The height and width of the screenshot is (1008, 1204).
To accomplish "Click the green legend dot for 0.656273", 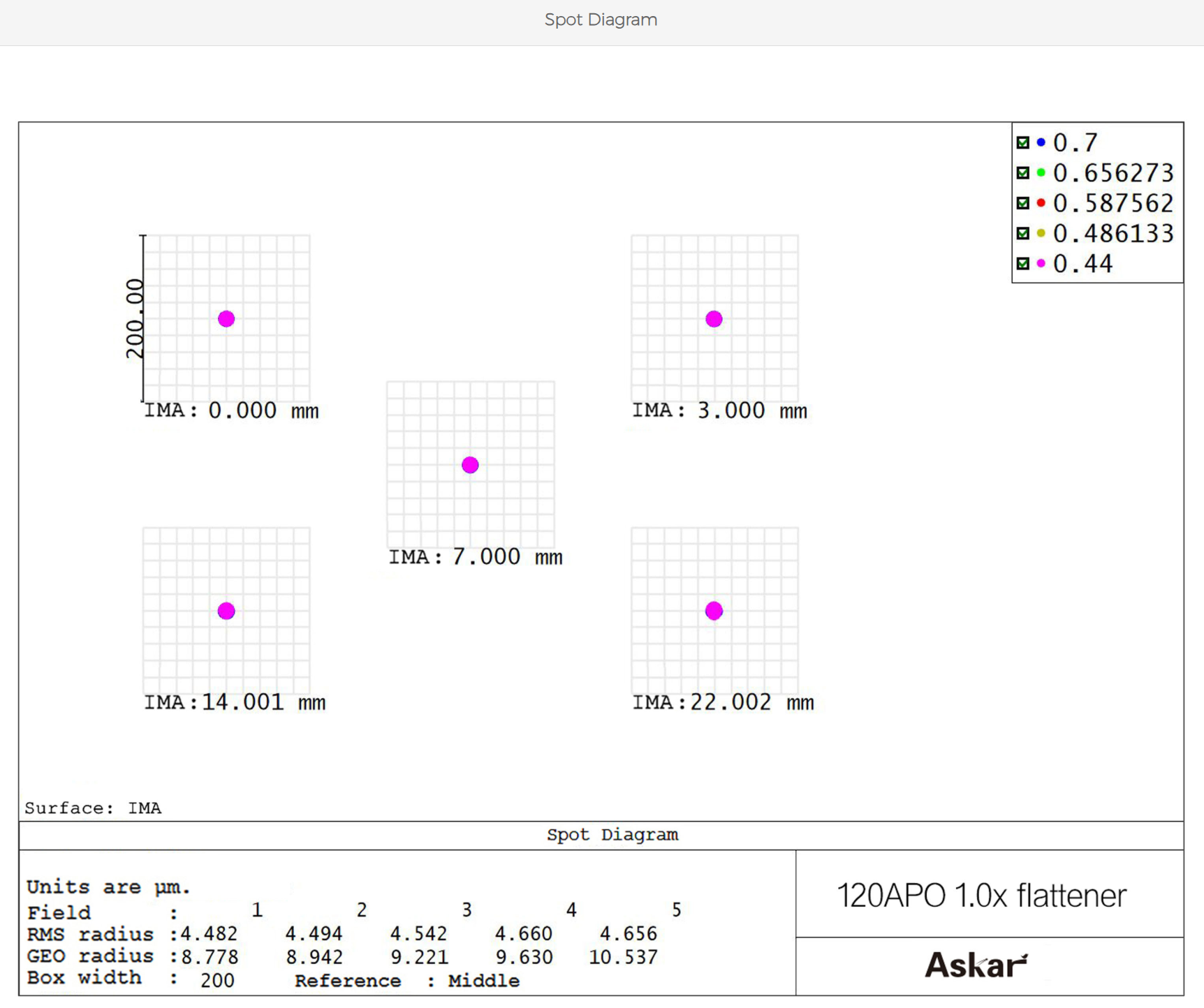I will coord(1041,172).
